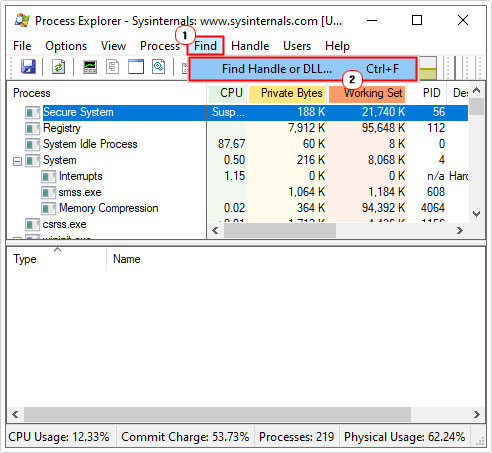Viewport: 492px width, 453px height.
Task: Click the process list scroll up arrow
Action: tap(477, 90)
